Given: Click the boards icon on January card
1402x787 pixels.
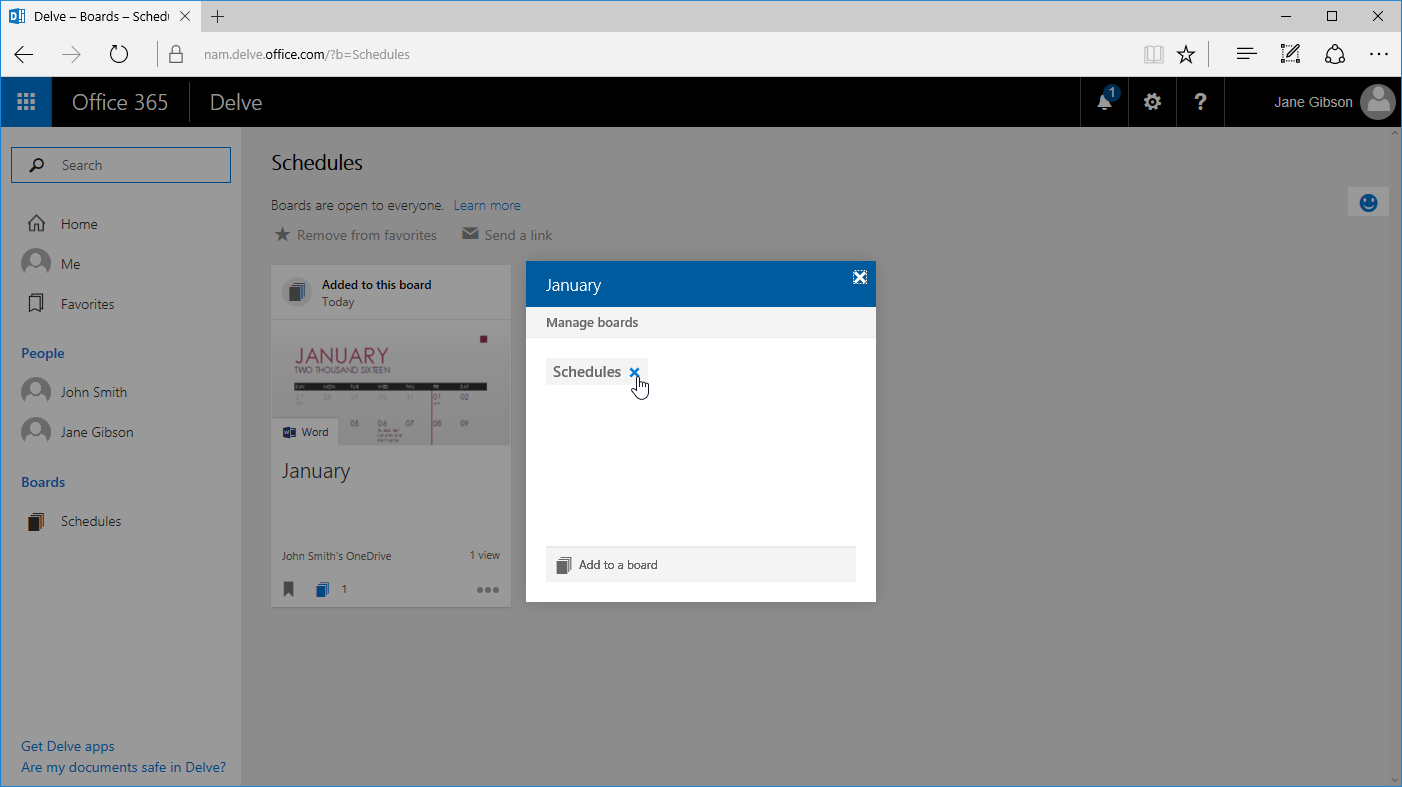Looking at the screenshot, I should [x=322, y=589].
